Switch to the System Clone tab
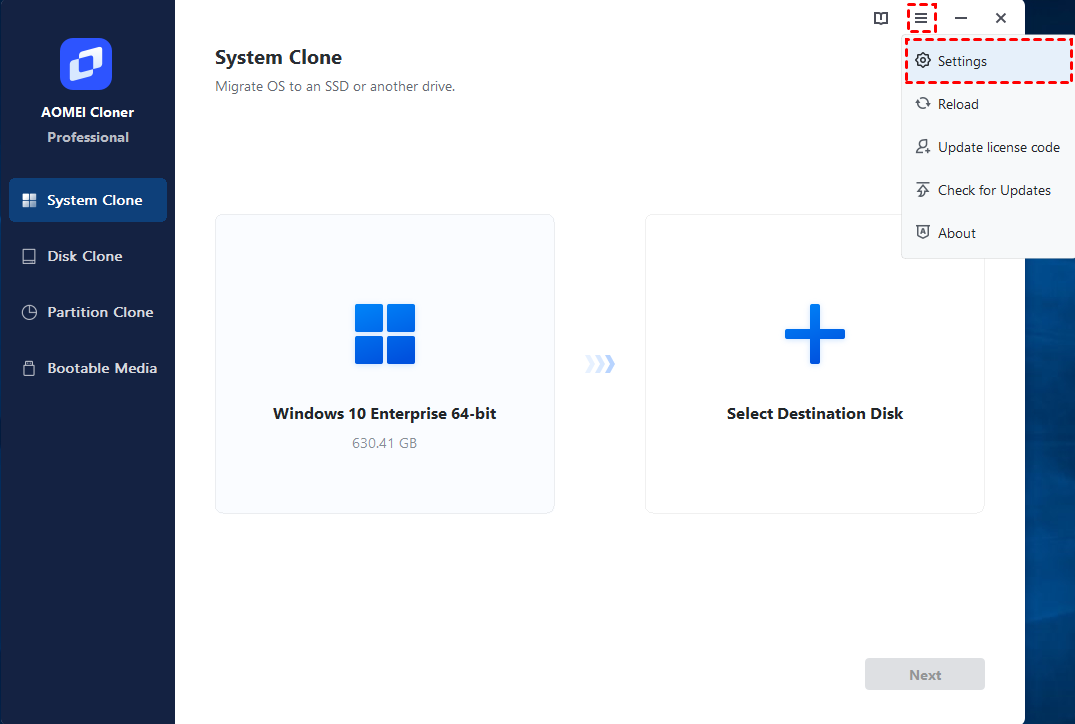Image resolution: width=1075 pixels, height=724 pixels. [88, 200]
